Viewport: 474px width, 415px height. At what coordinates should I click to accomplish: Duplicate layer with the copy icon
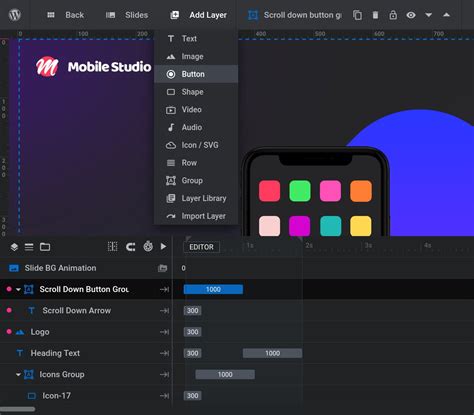(357, 15)
